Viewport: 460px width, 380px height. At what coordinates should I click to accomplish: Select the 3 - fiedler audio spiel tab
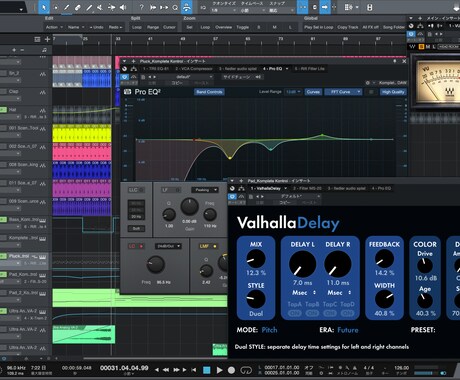[x=238, y=69]
